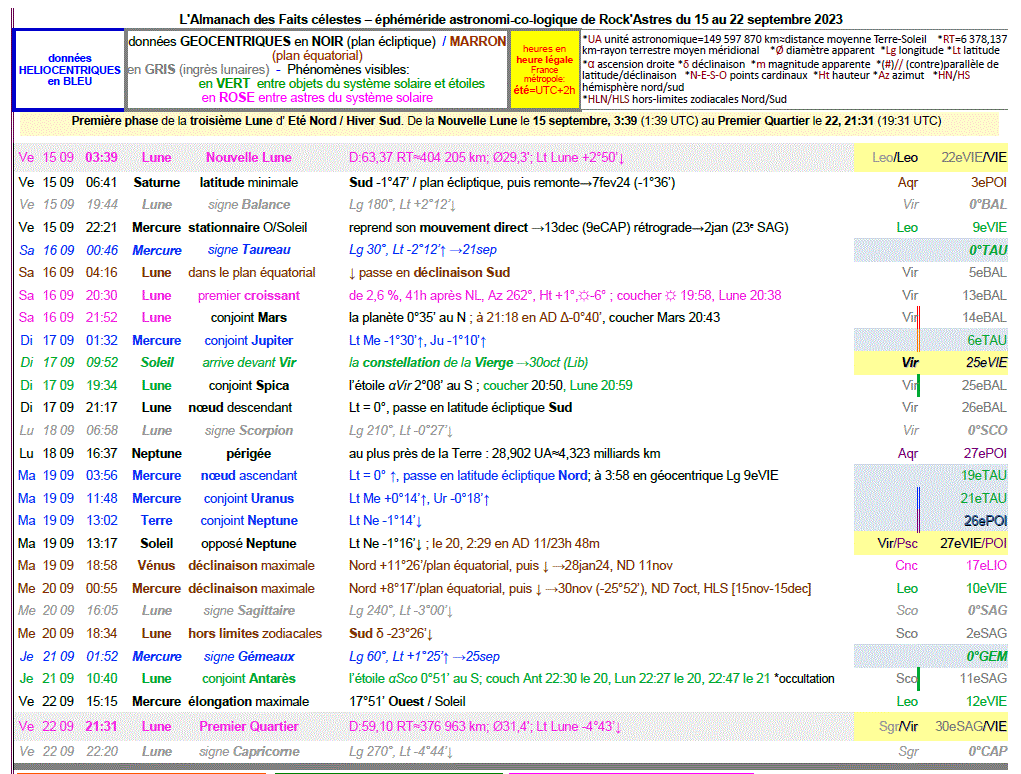Click 'conjoint Jupiter' in blue
This screenshot has width=1021, height=774.
[x=249, y=340]
